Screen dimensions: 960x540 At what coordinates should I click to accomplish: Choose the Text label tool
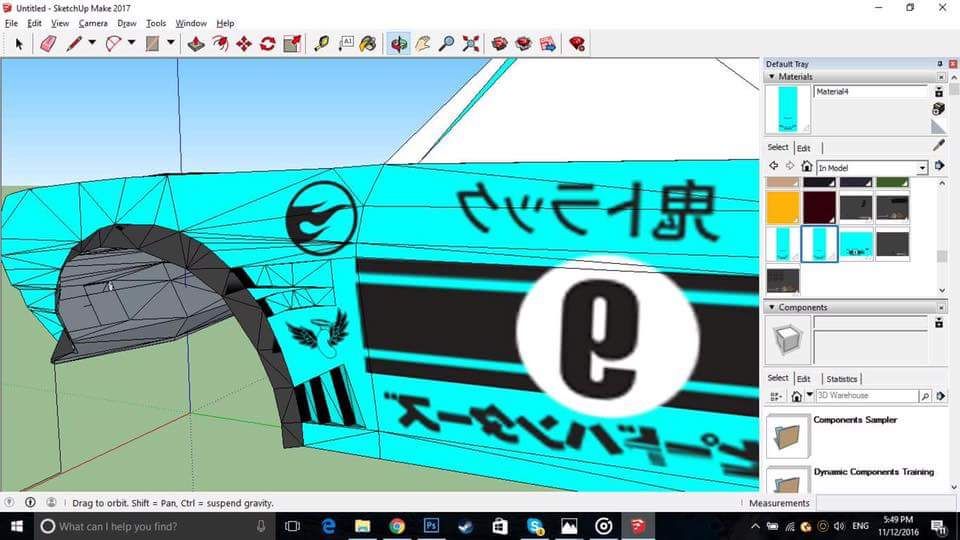coord(346,44)
